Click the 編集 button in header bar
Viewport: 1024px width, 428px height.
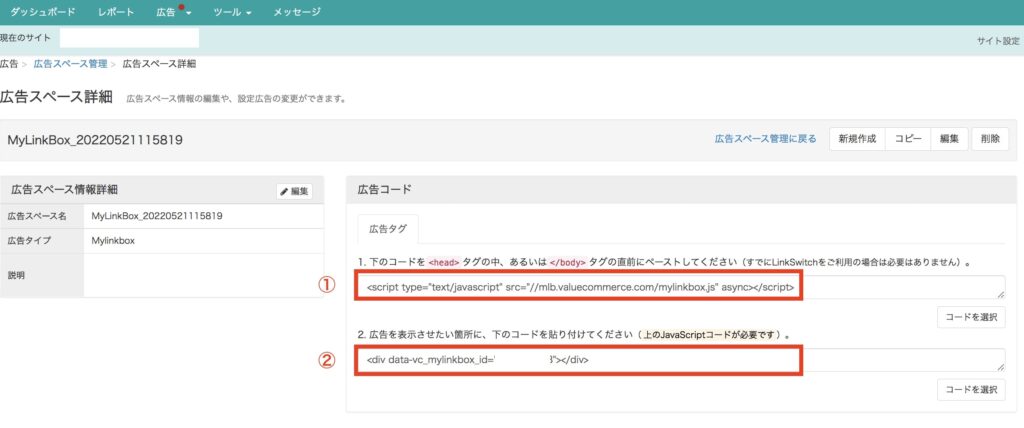tap(949, 139)
